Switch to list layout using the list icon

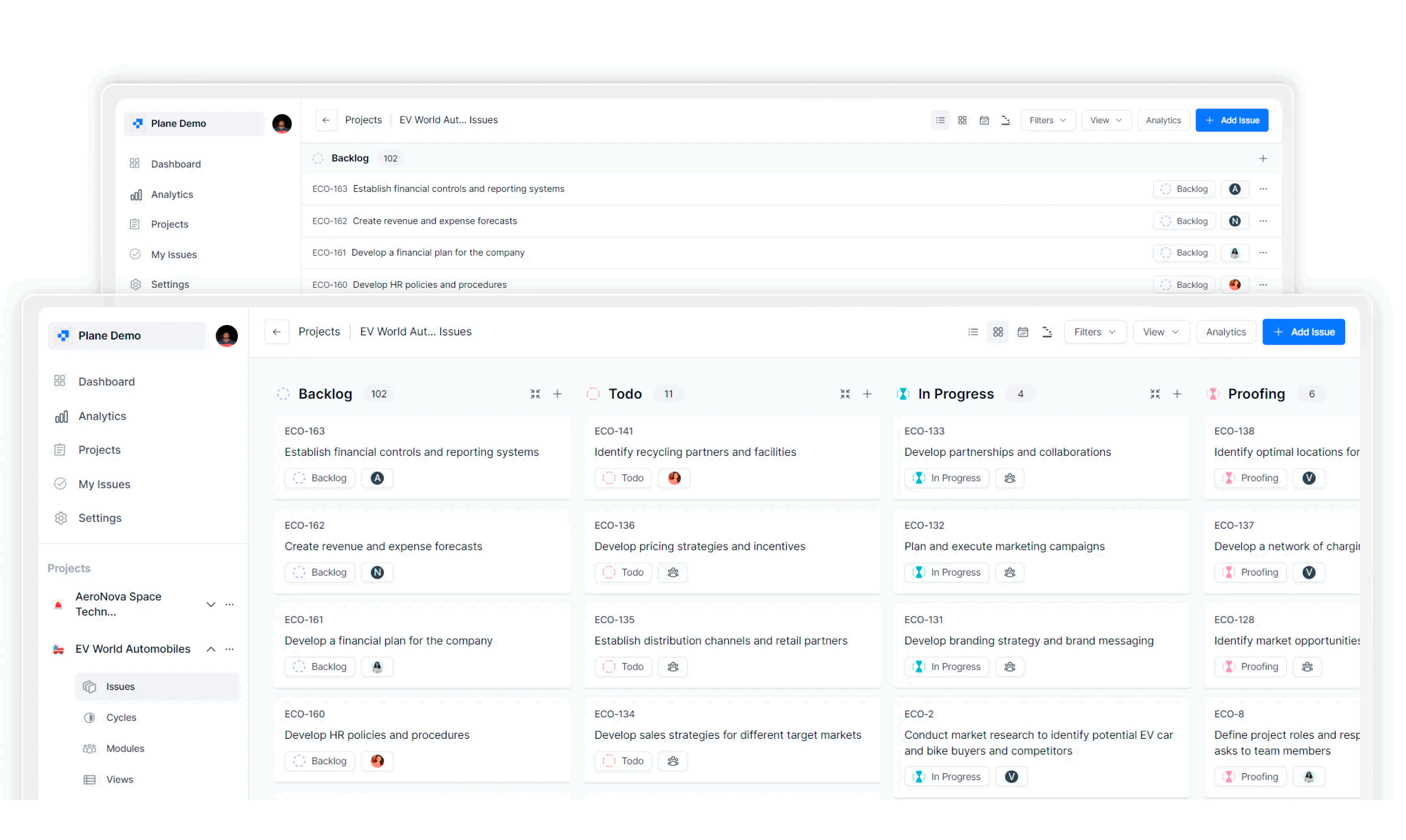point(973,332)
